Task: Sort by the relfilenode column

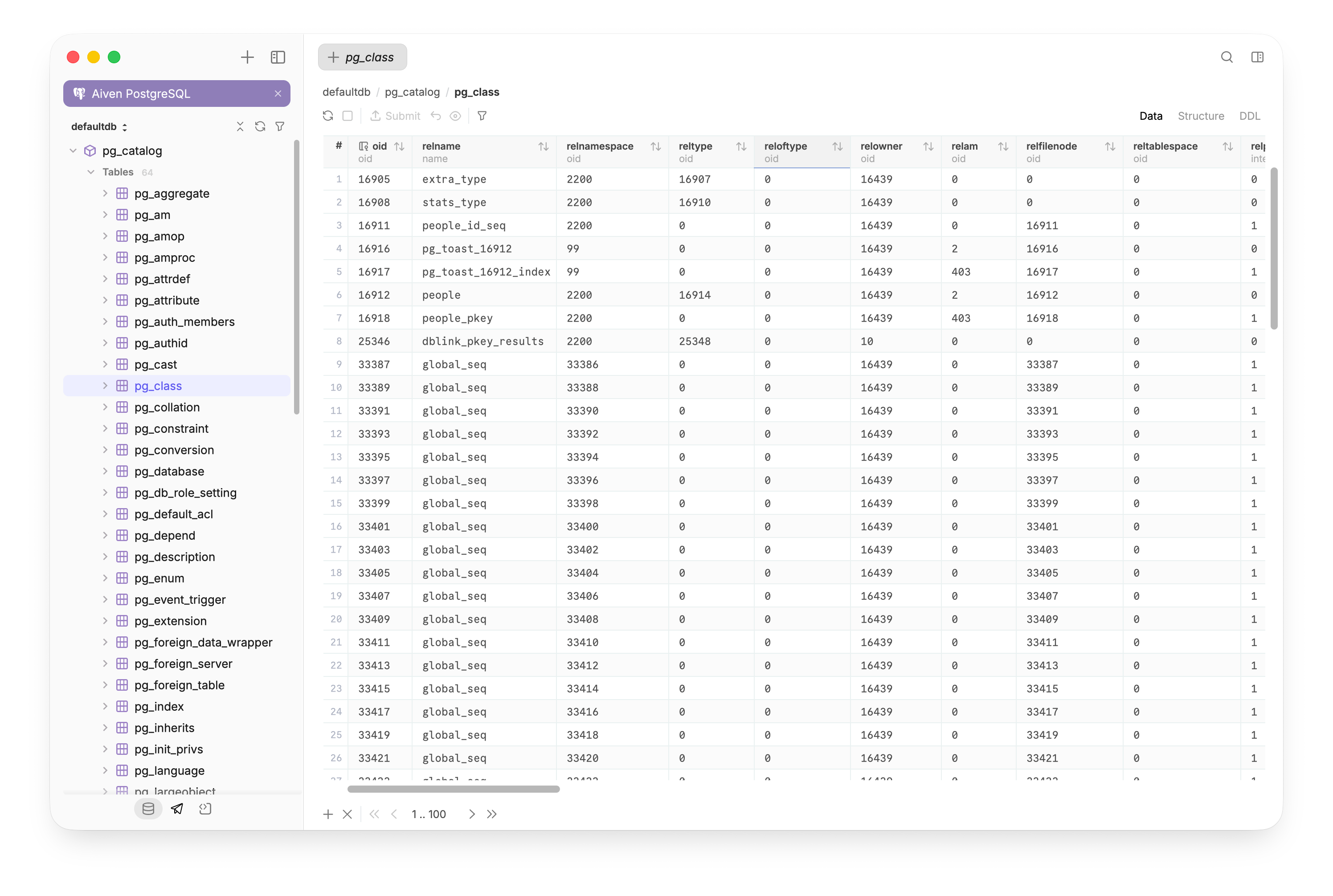Action: click(x=1110, y=147)
